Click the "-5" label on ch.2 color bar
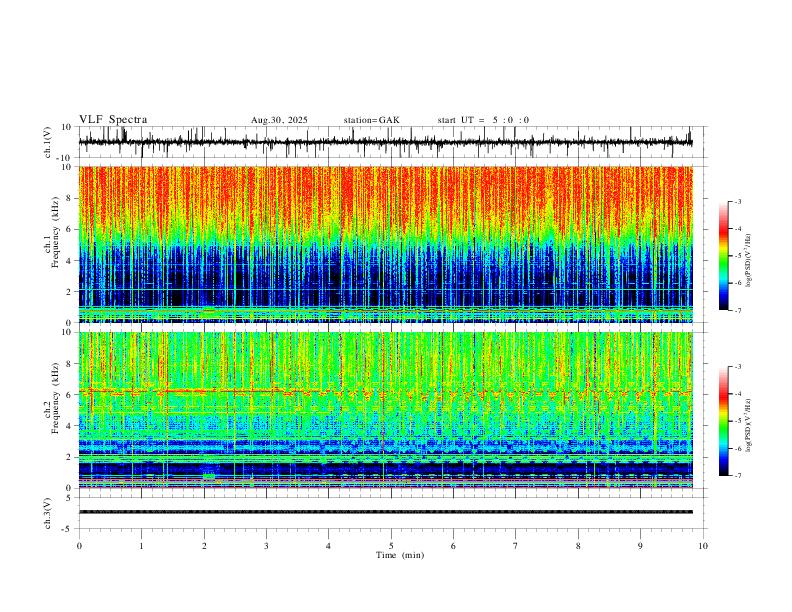792x612 pixels. point(738,421)
